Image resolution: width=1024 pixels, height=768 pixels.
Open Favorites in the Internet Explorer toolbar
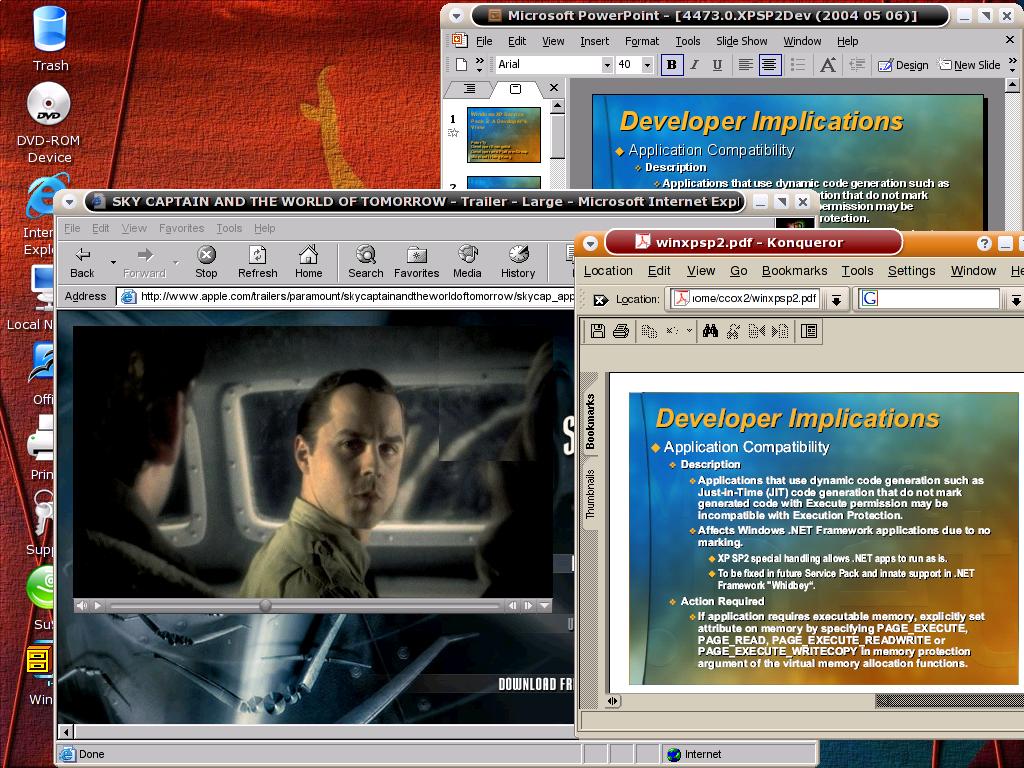tap(417, 263)
